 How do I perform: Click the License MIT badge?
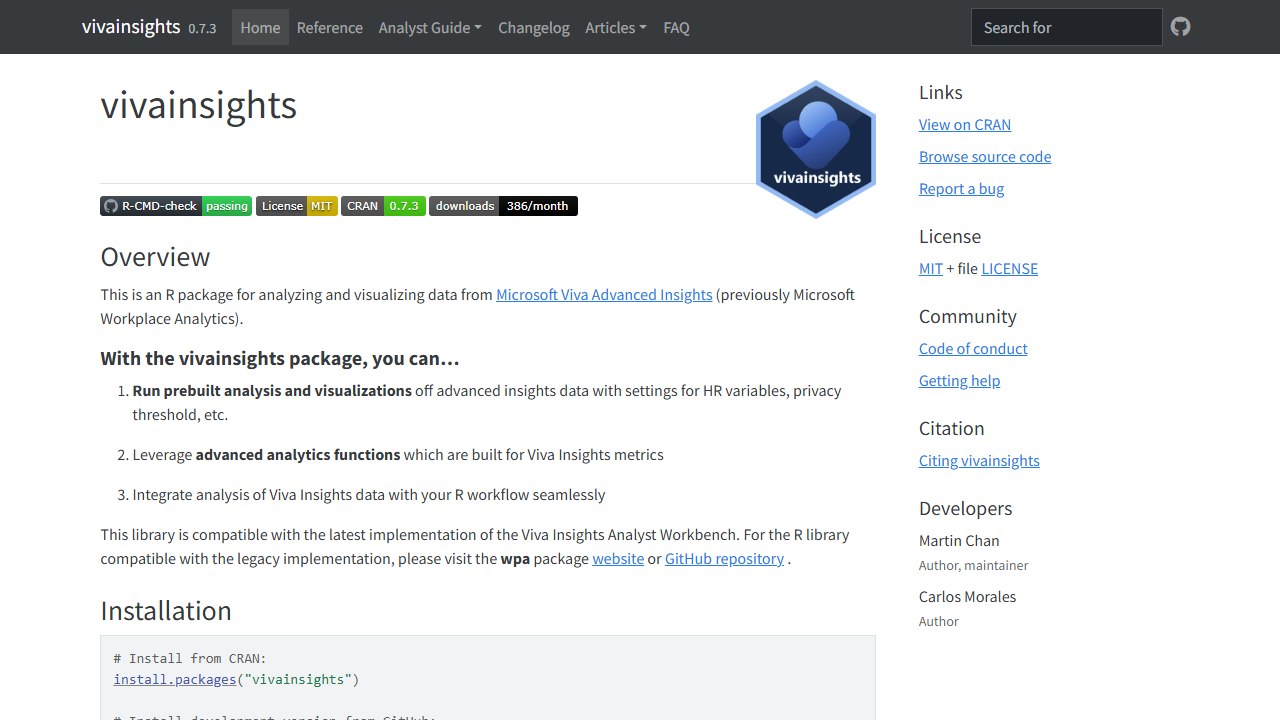[297, 206]
